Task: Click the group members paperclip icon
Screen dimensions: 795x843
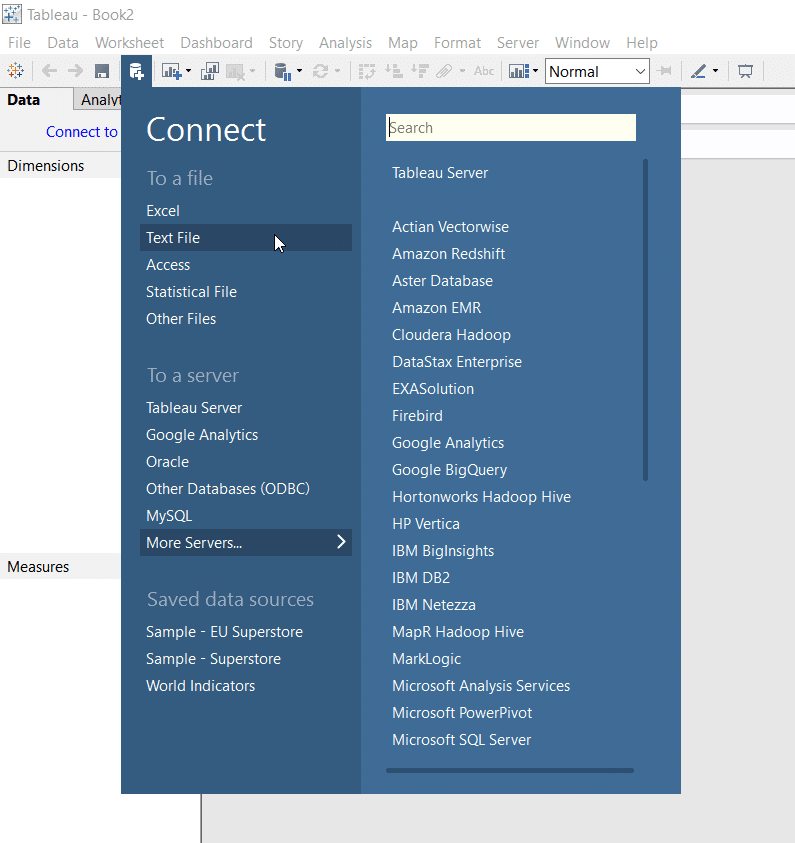Action: click(445, 71)
